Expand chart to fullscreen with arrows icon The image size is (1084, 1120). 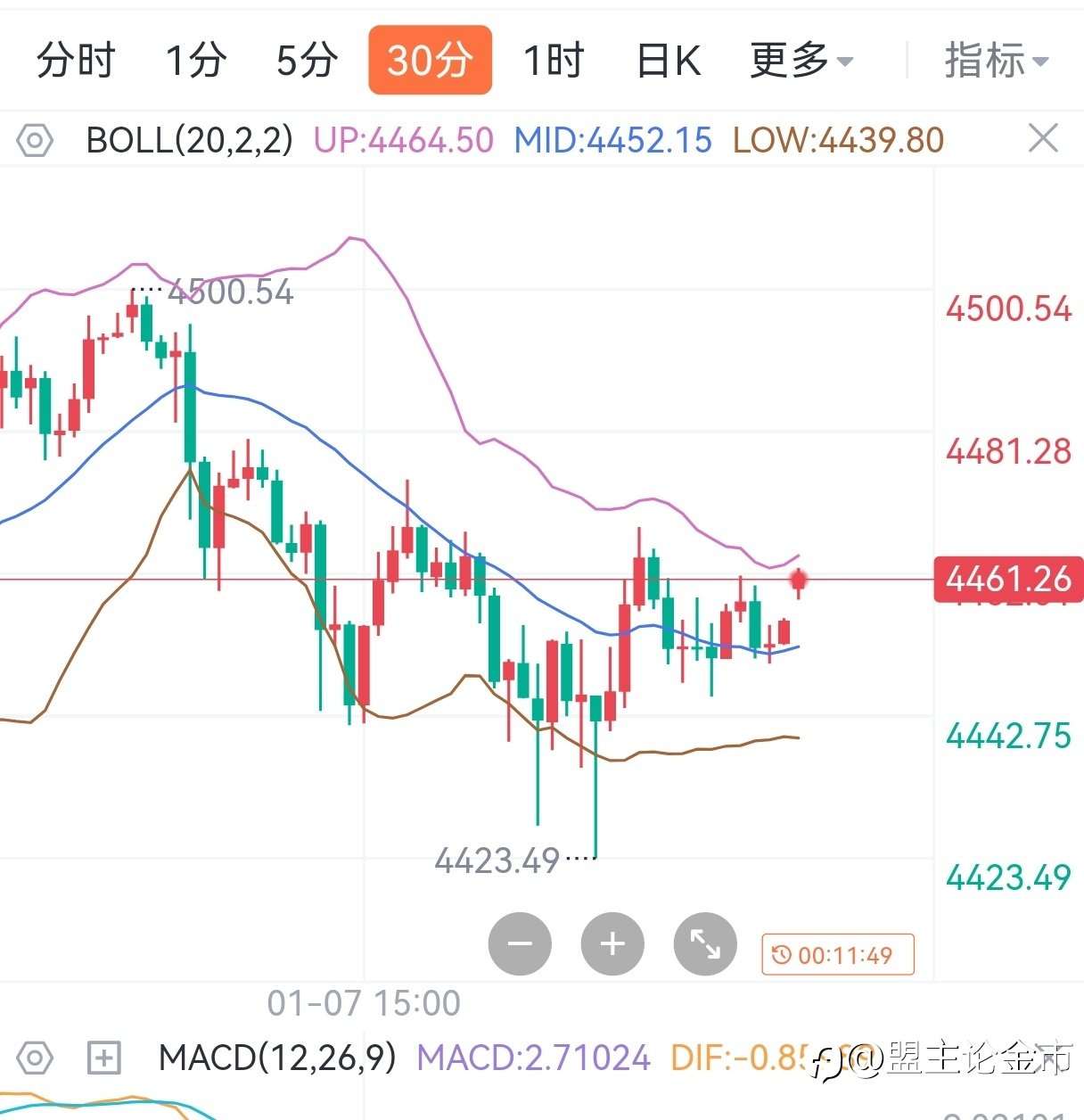pos(705,943)
